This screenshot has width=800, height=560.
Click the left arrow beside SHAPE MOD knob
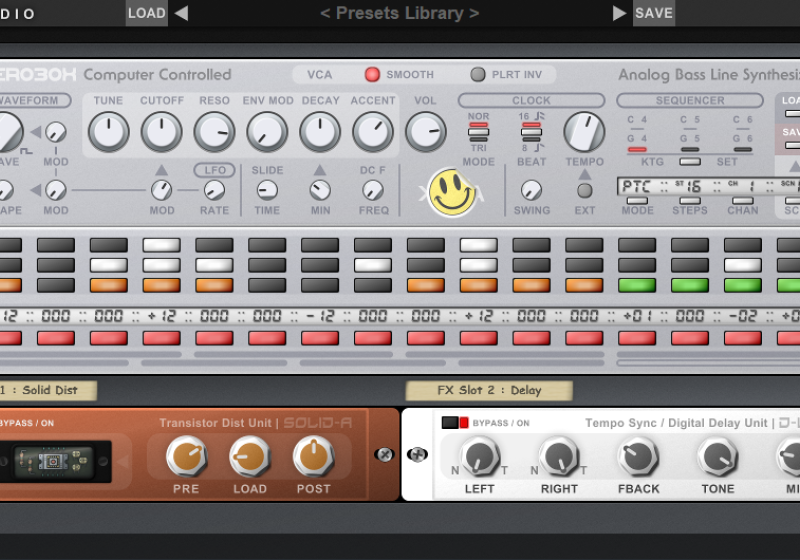[x=36, y=190]
